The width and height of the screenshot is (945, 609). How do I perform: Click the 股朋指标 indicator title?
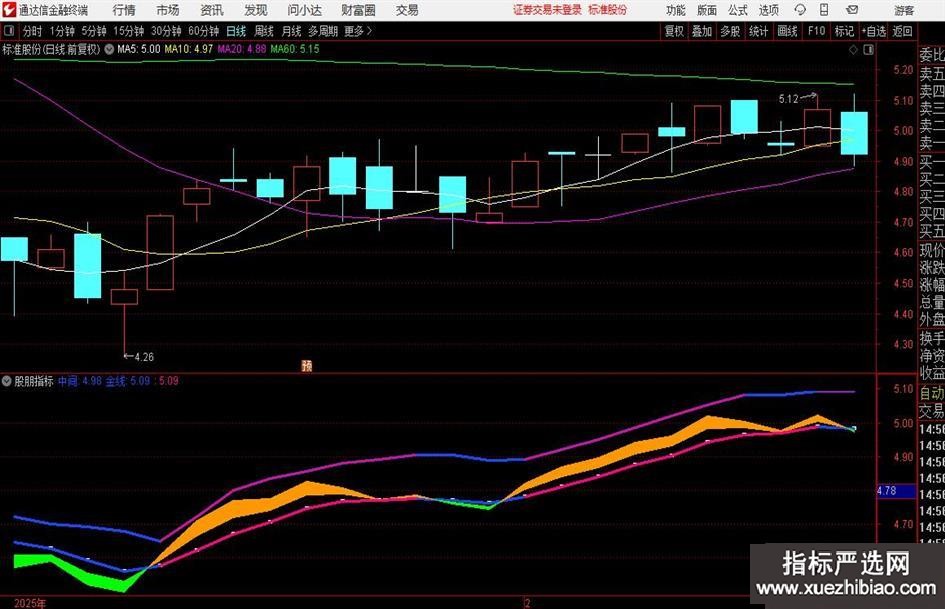click(x=34, y=381)
